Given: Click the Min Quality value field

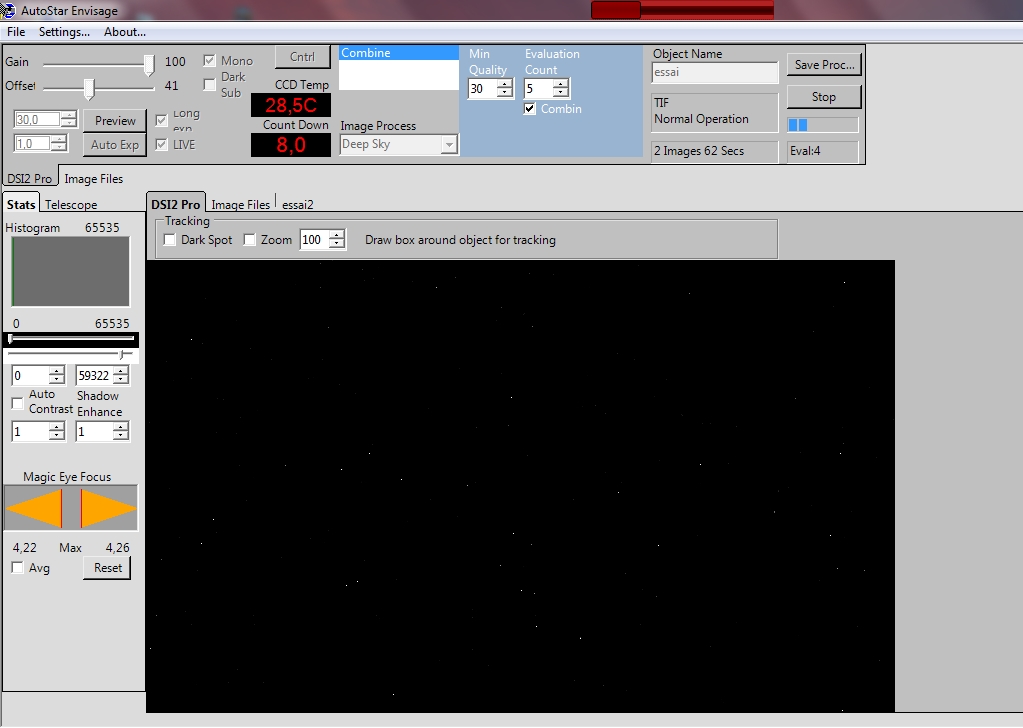Looking at the screenshot, I should 482,89.
